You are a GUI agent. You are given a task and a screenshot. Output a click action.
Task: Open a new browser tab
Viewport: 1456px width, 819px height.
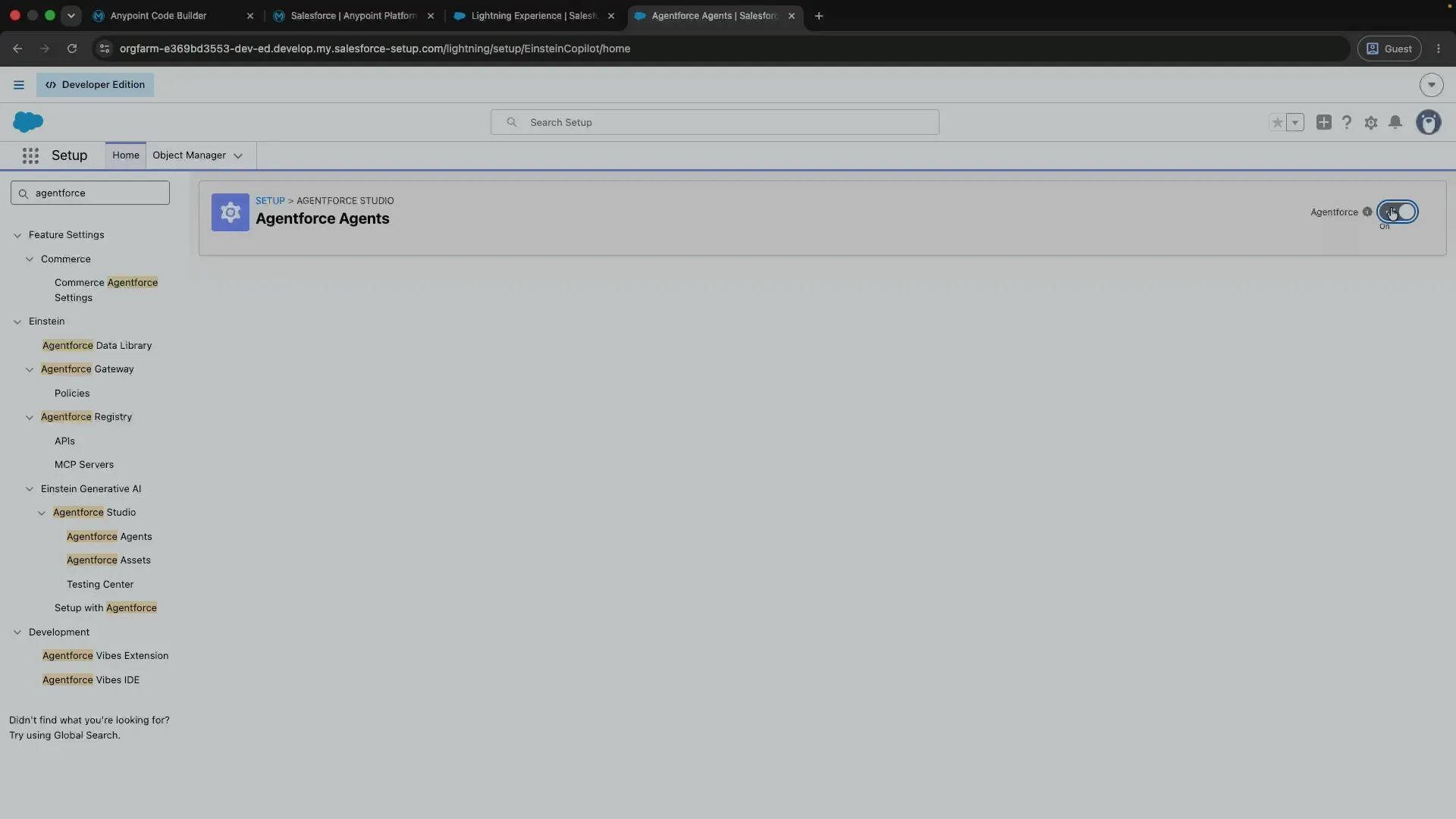[x=819, y=16]
